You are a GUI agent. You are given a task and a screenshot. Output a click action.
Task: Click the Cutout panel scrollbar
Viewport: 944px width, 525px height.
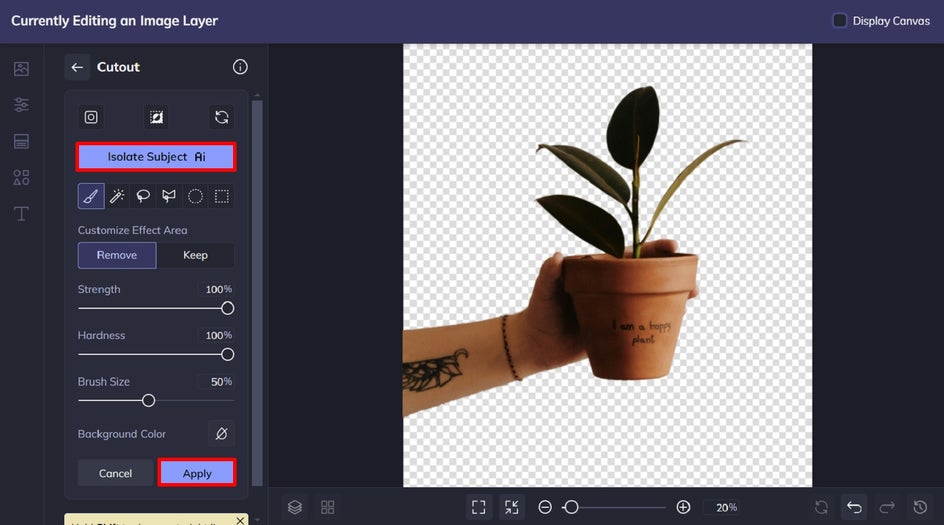click(257, 293)
